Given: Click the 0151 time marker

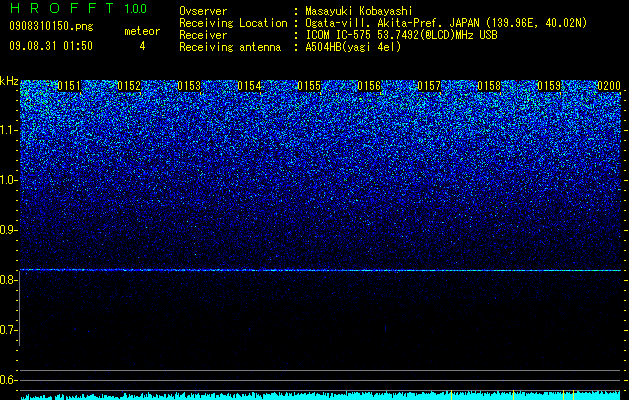Looking at the screenshot, I should 69,86.
